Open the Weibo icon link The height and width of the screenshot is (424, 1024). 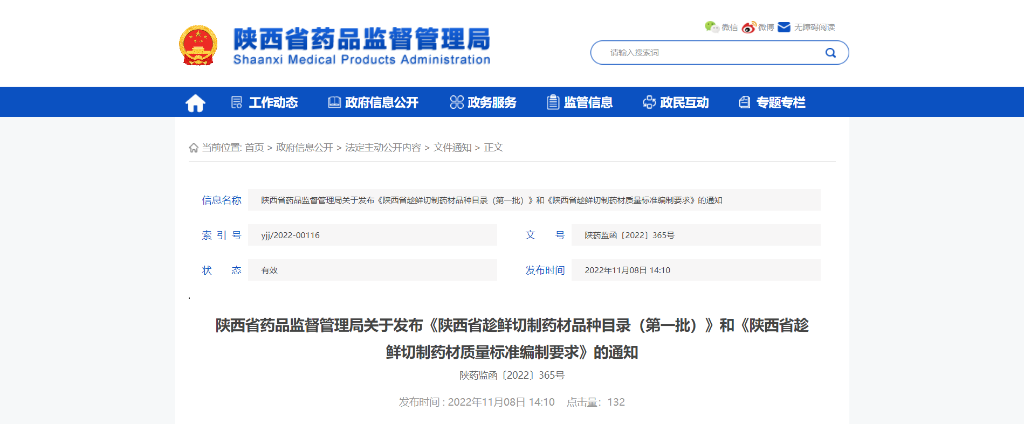pyautogui.click(x=750, y=27)
